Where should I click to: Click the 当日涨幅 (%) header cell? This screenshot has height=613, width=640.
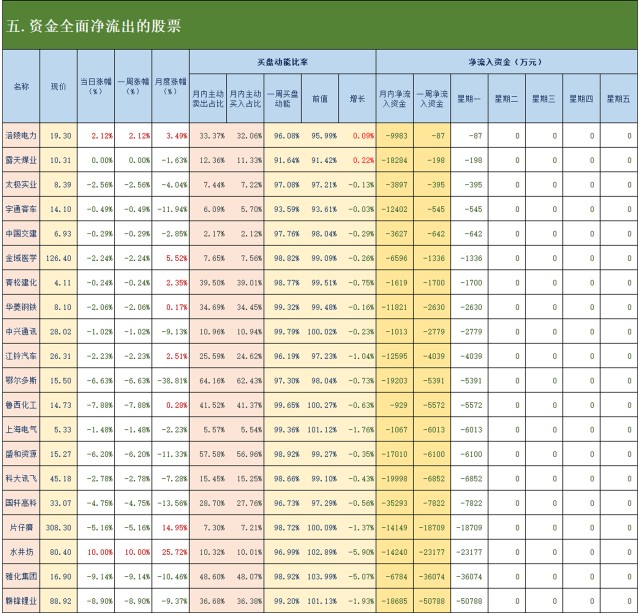pos(97,86)
